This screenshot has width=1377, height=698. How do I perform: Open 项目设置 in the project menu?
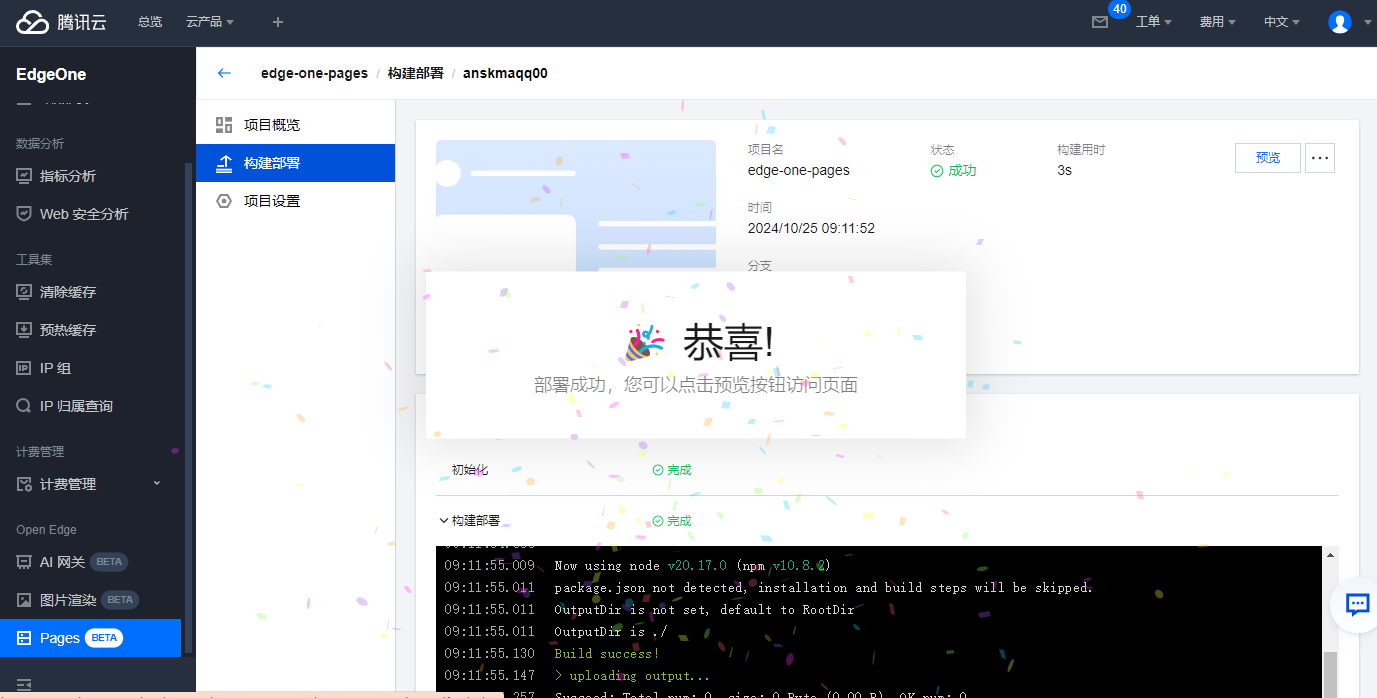(x=271, y=201)
